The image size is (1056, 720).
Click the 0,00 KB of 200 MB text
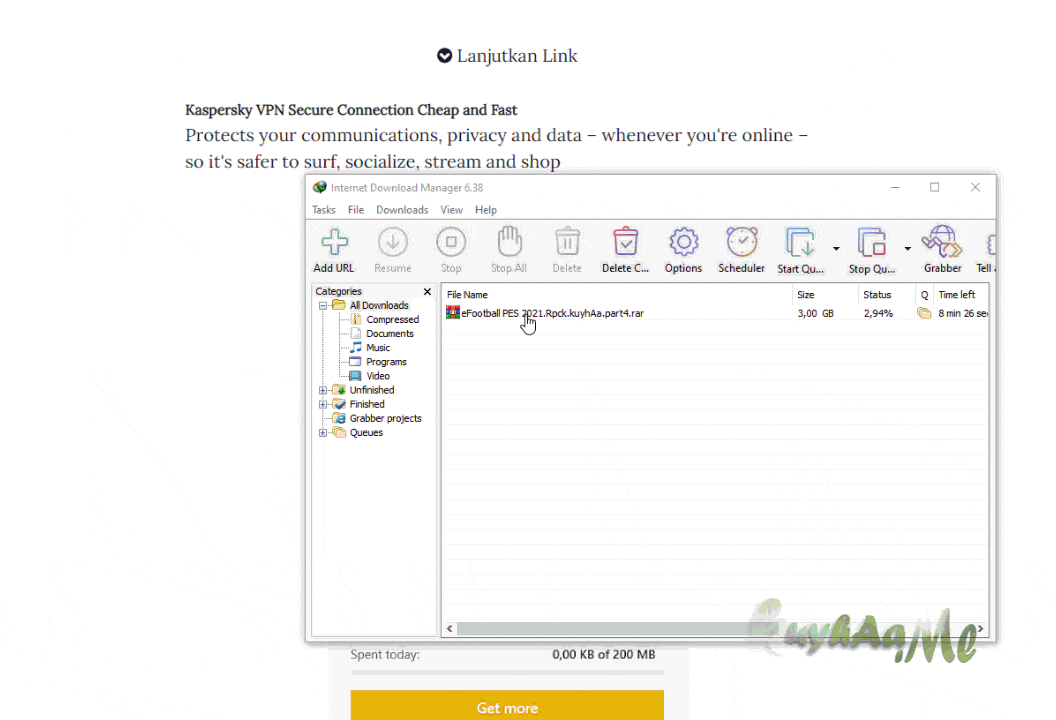pos(603,655)
